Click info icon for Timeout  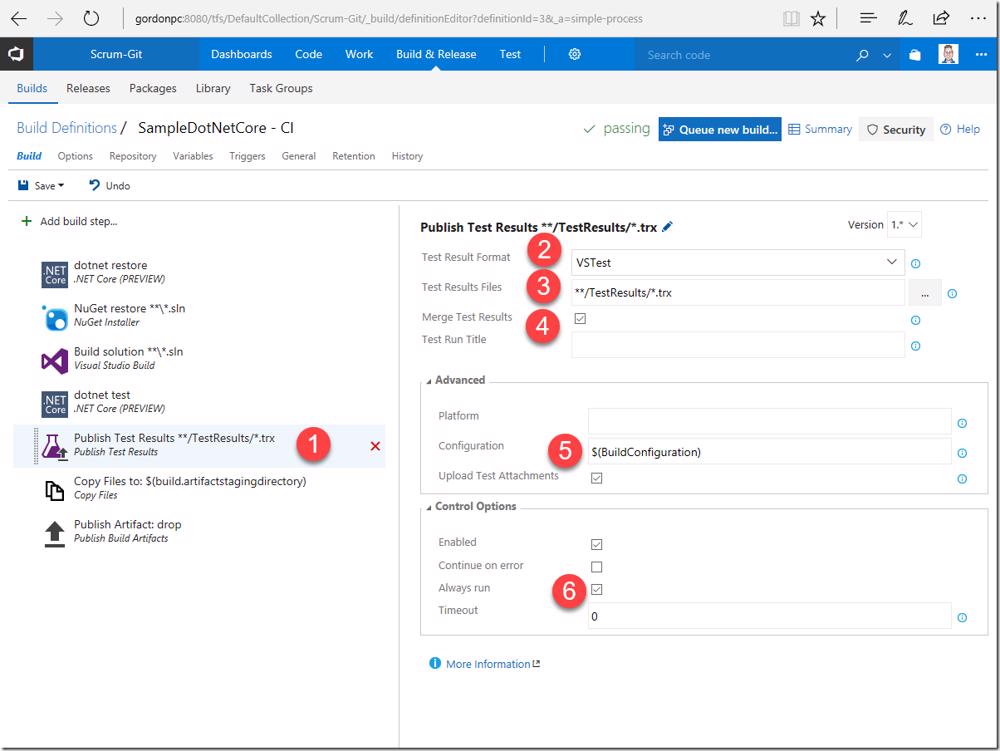962,617
